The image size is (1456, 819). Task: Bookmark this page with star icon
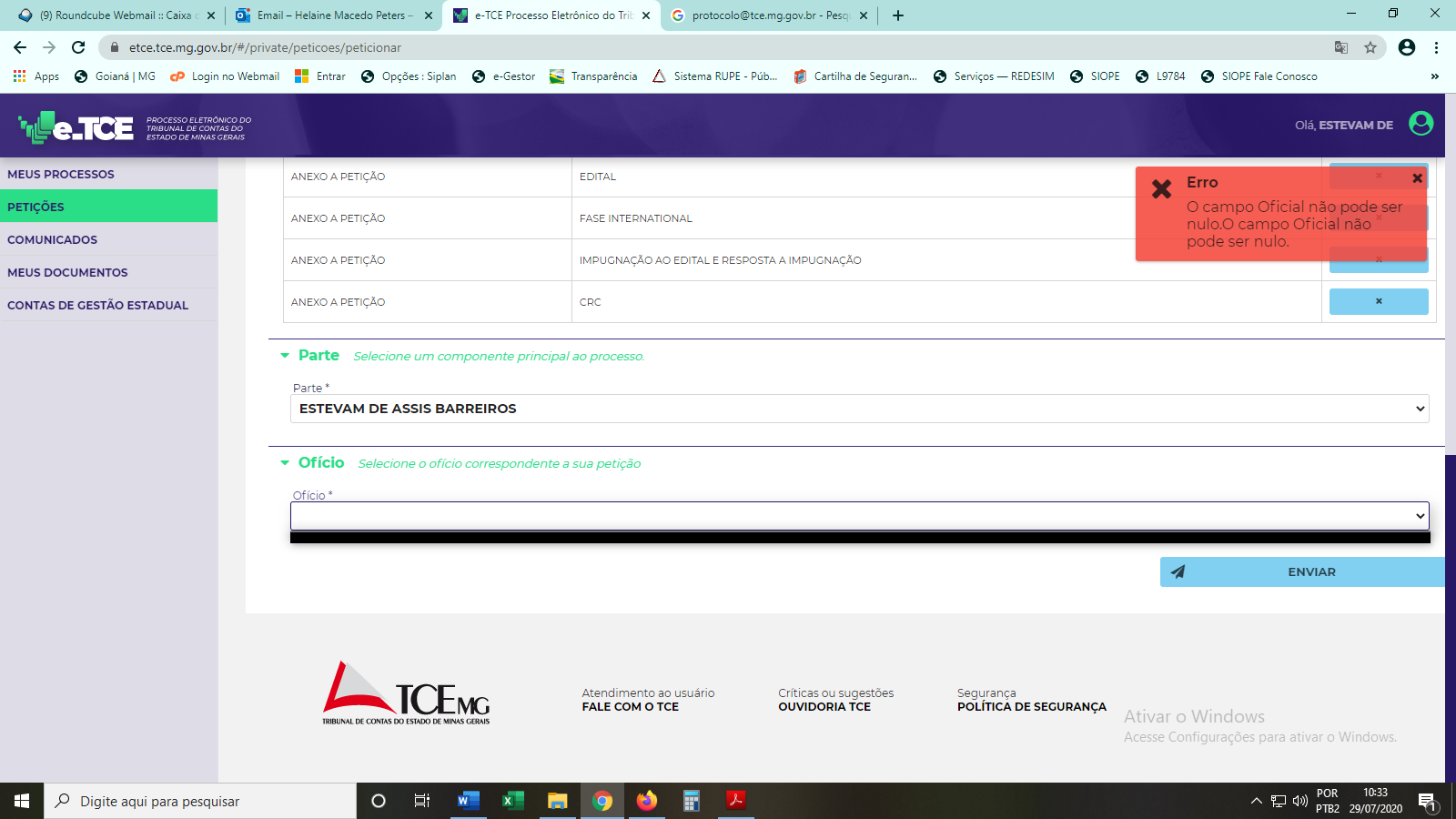[x=1370, y=47]
